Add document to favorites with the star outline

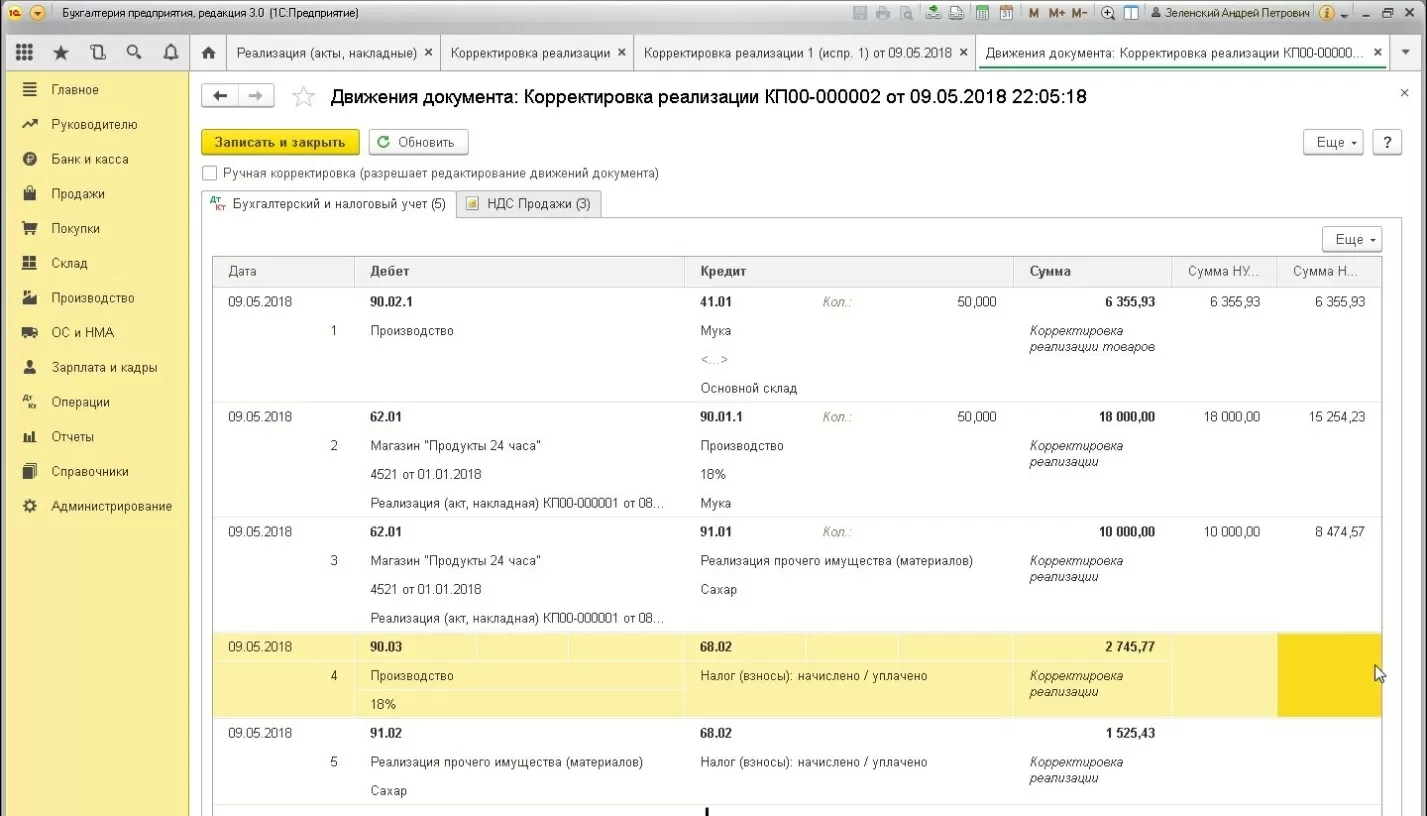pos(303,97)
